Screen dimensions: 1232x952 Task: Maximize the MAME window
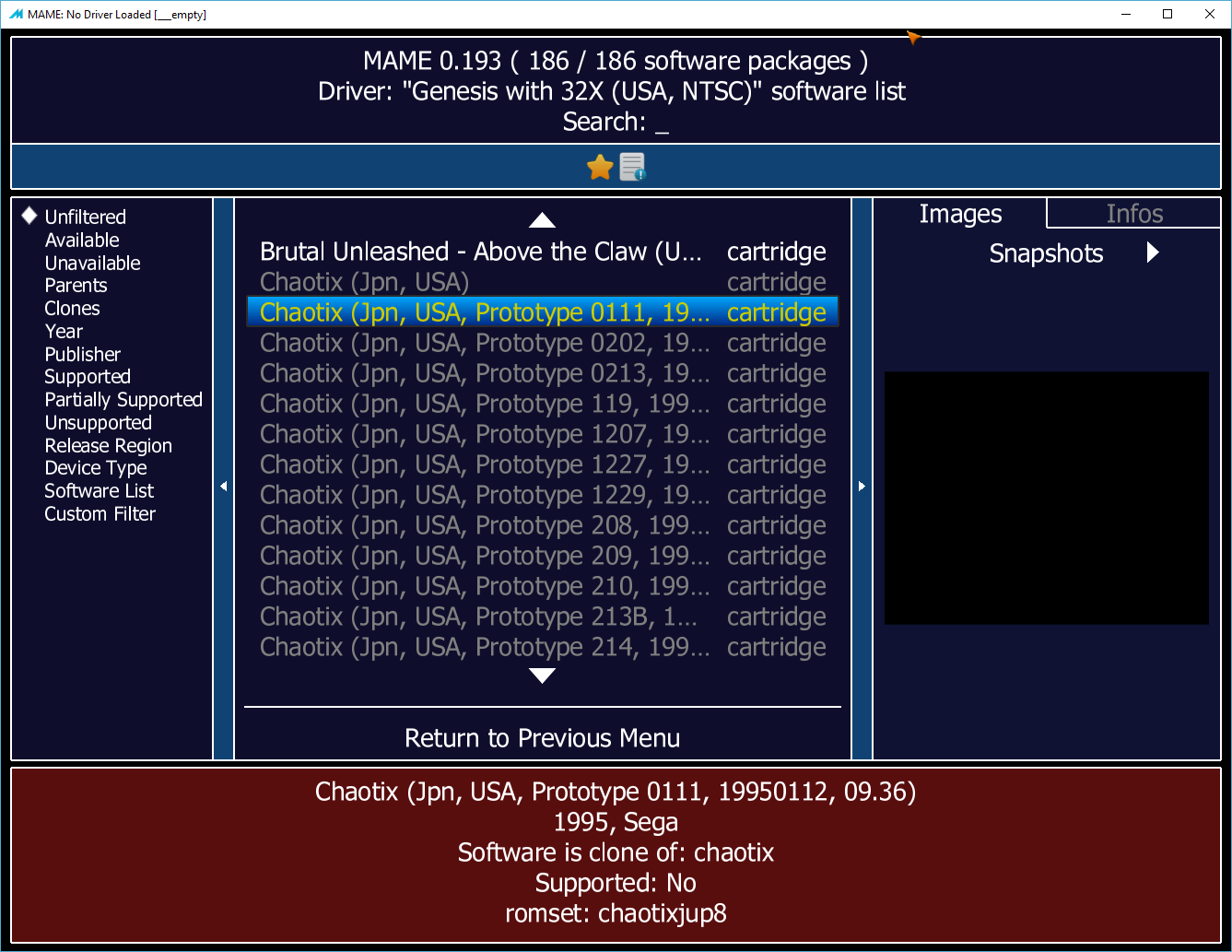(1167, 14)
